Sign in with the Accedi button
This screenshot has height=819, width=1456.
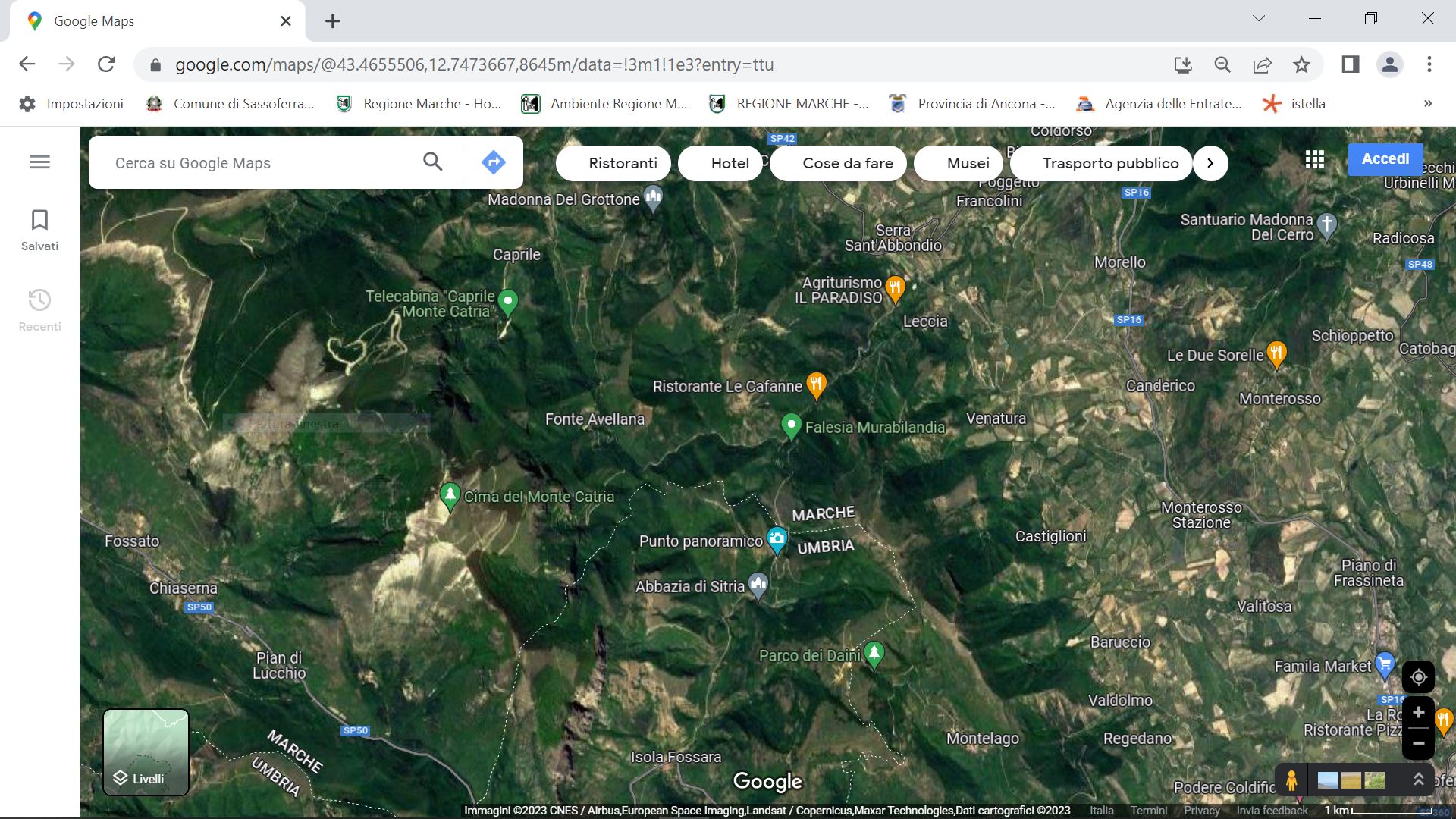[1385, 159]
